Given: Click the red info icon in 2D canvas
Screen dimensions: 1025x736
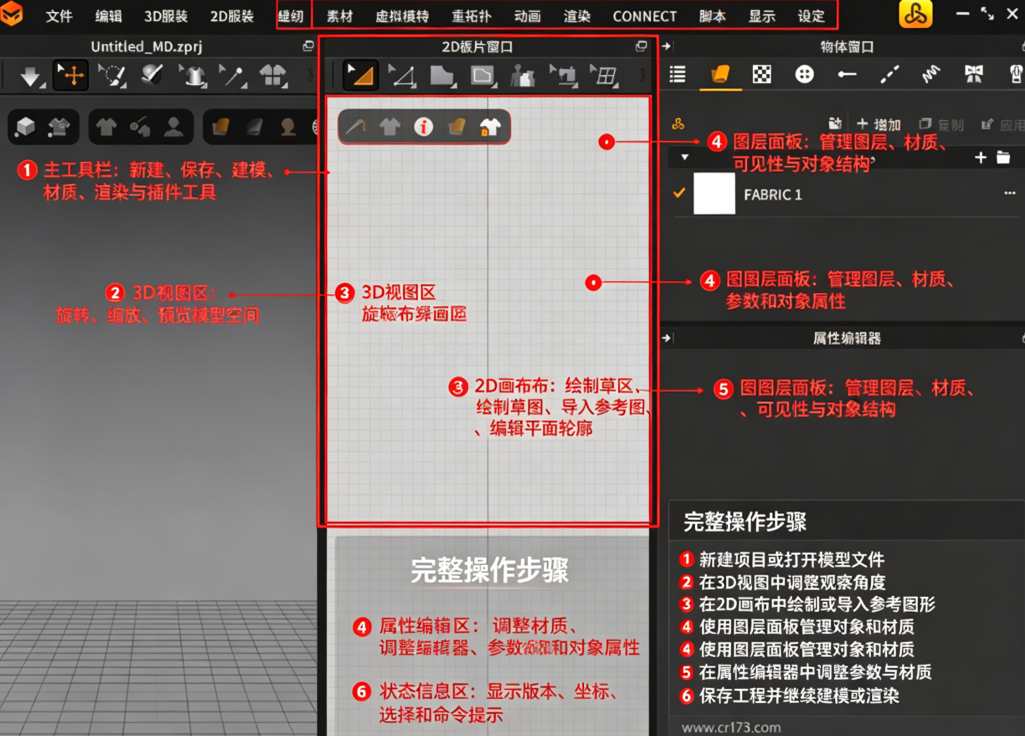Looking at the screenshot, I should [424, 126].
